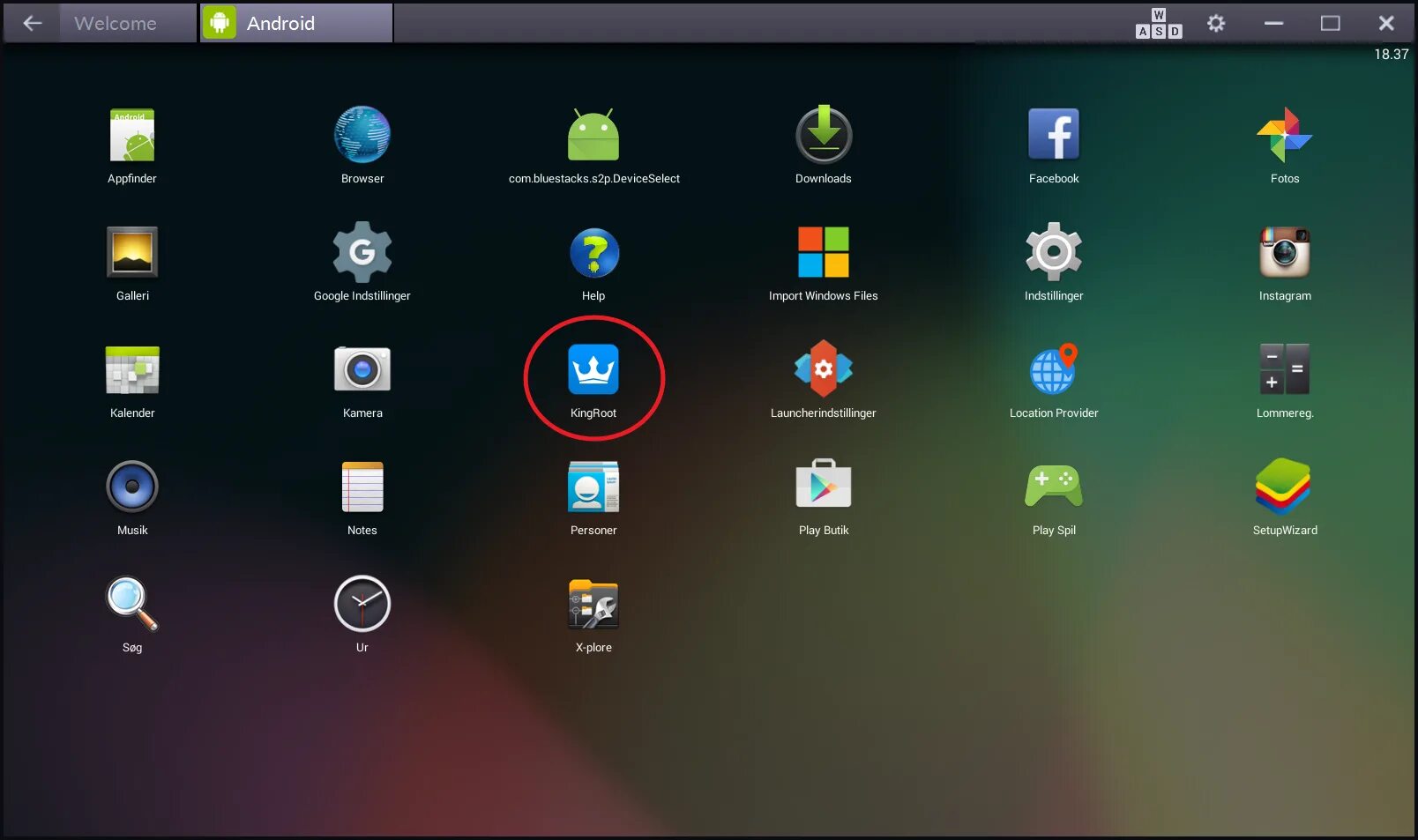This screenshot has height=840, width=1418.
Task: Open Launcherindstillinger app
Action: (x=824, y=369)
